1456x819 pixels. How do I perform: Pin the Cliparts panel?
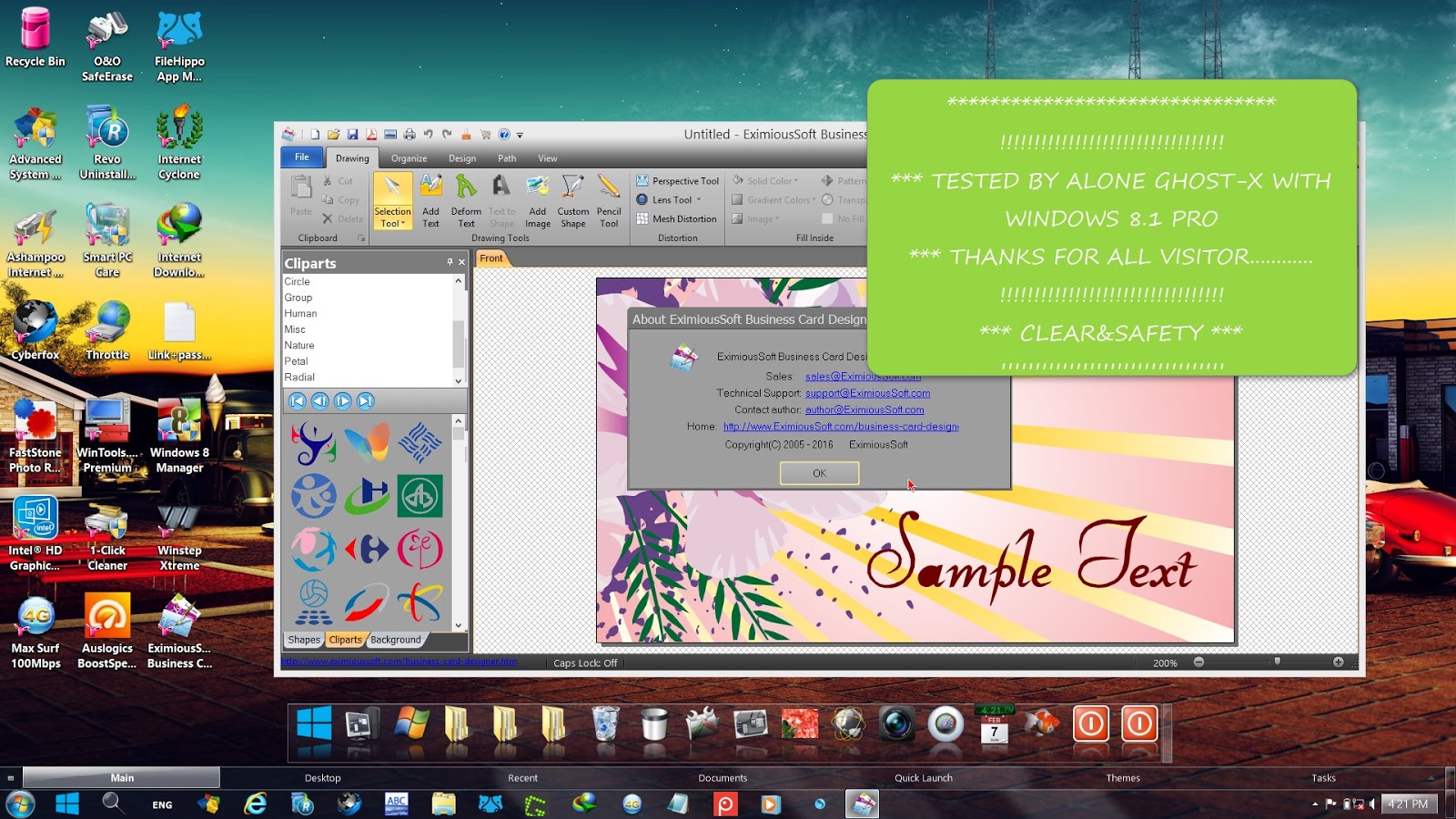tap(450, 262)
